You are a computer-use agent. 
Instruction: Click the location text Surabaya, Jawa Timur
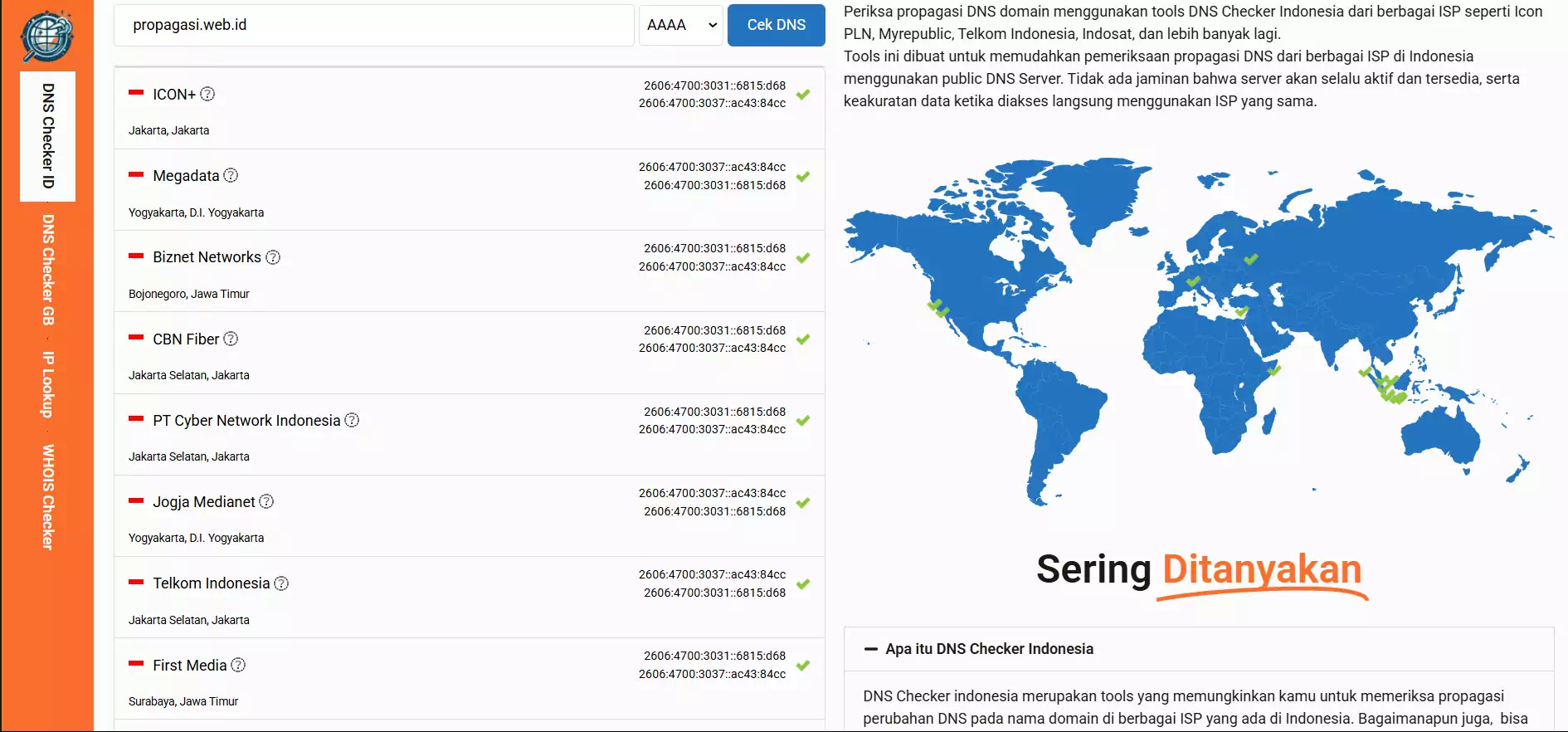pyautogui.click(x=183, y=701)
